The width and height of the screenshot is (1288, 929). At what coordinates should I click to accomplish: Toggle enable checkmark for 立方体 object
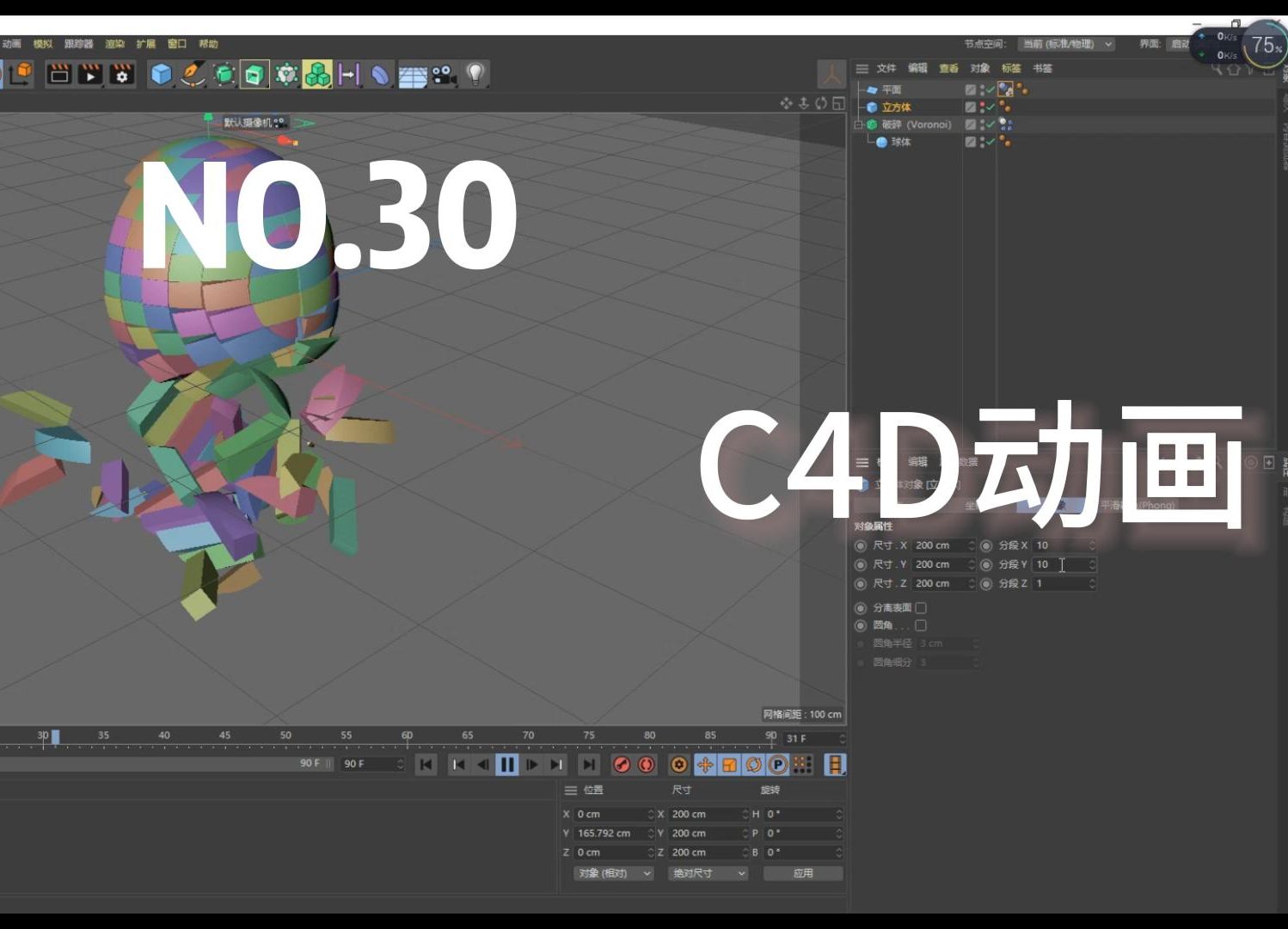tap(991, 108)
